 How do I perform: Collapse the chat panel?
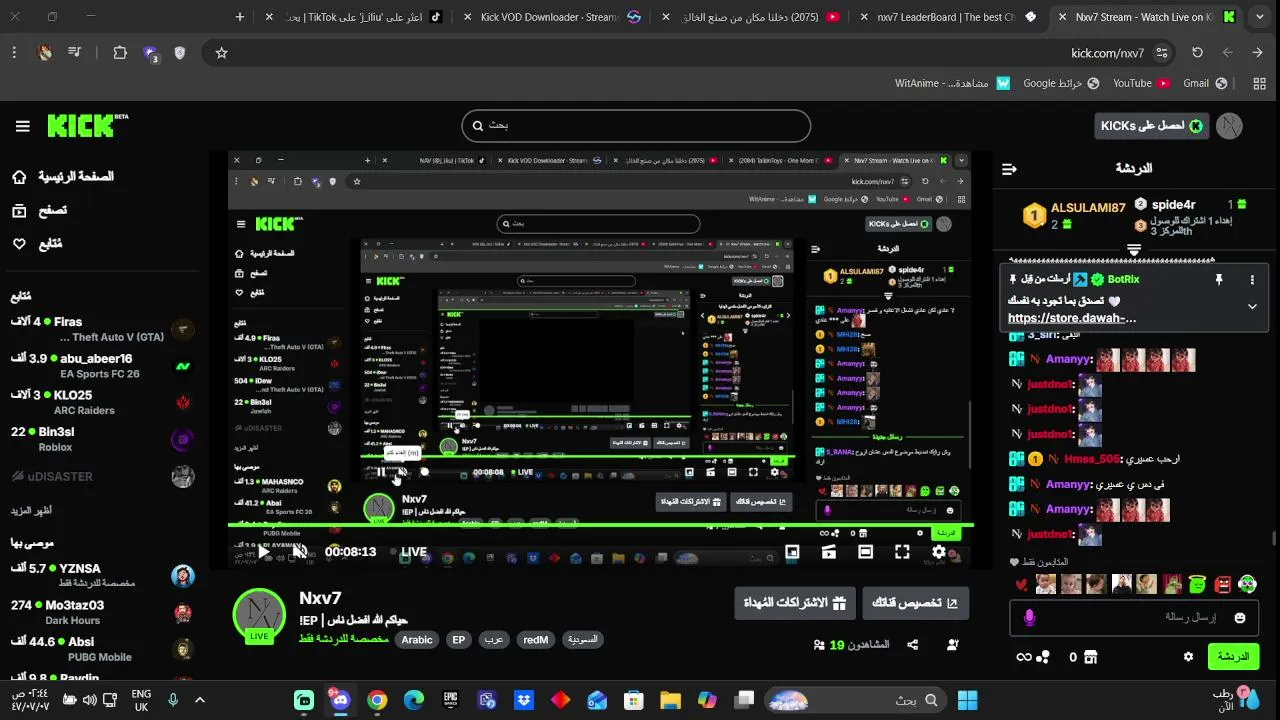[1009, 169]
